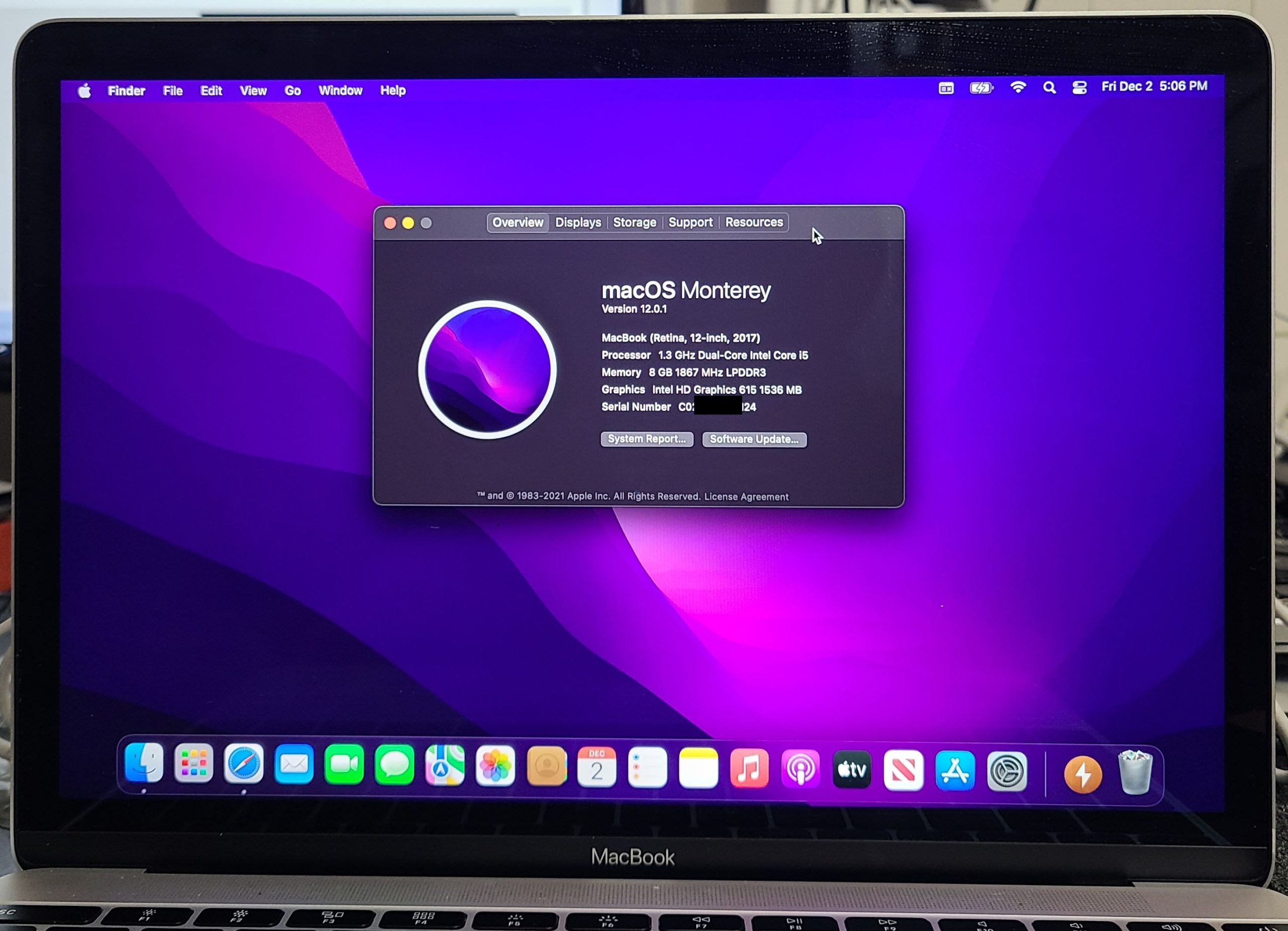Open Safari from the Dock
This screenshot has width=1288, height=931.
pyautogui.click(x=244, y=764)
